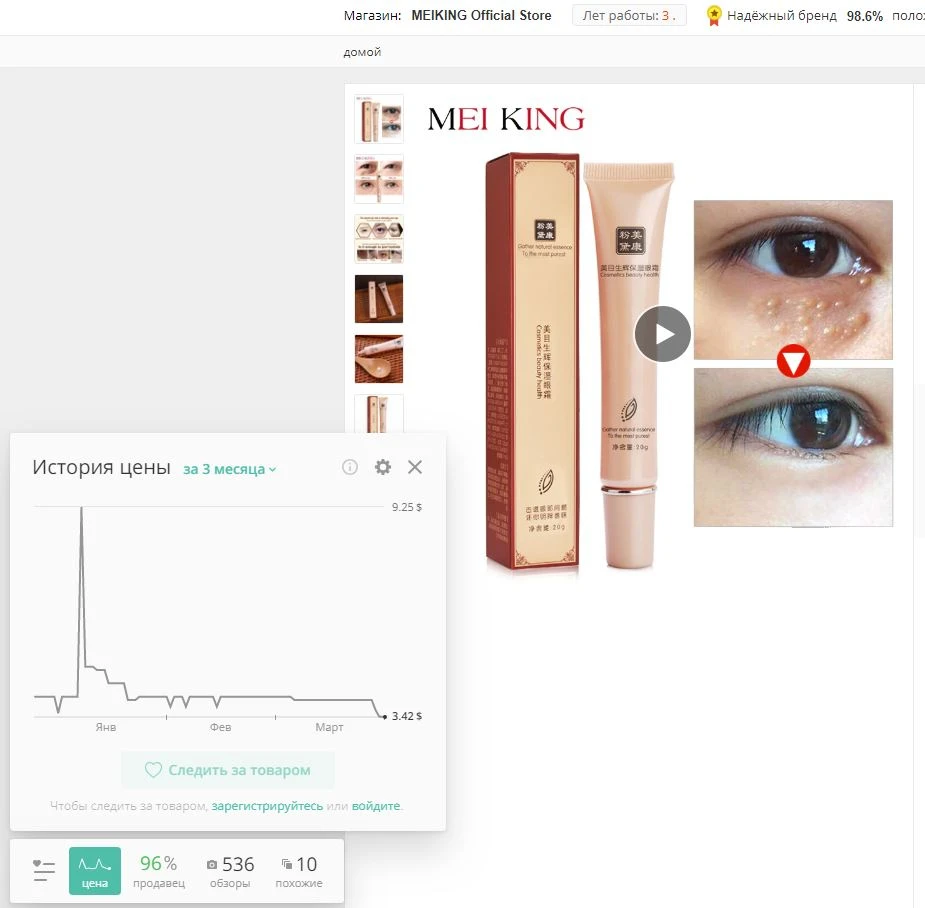Image resolution: width=925 pixels, height=908 pixels.
Task: Select the before-after eyes comparison thumbnail
Action: 379,179
